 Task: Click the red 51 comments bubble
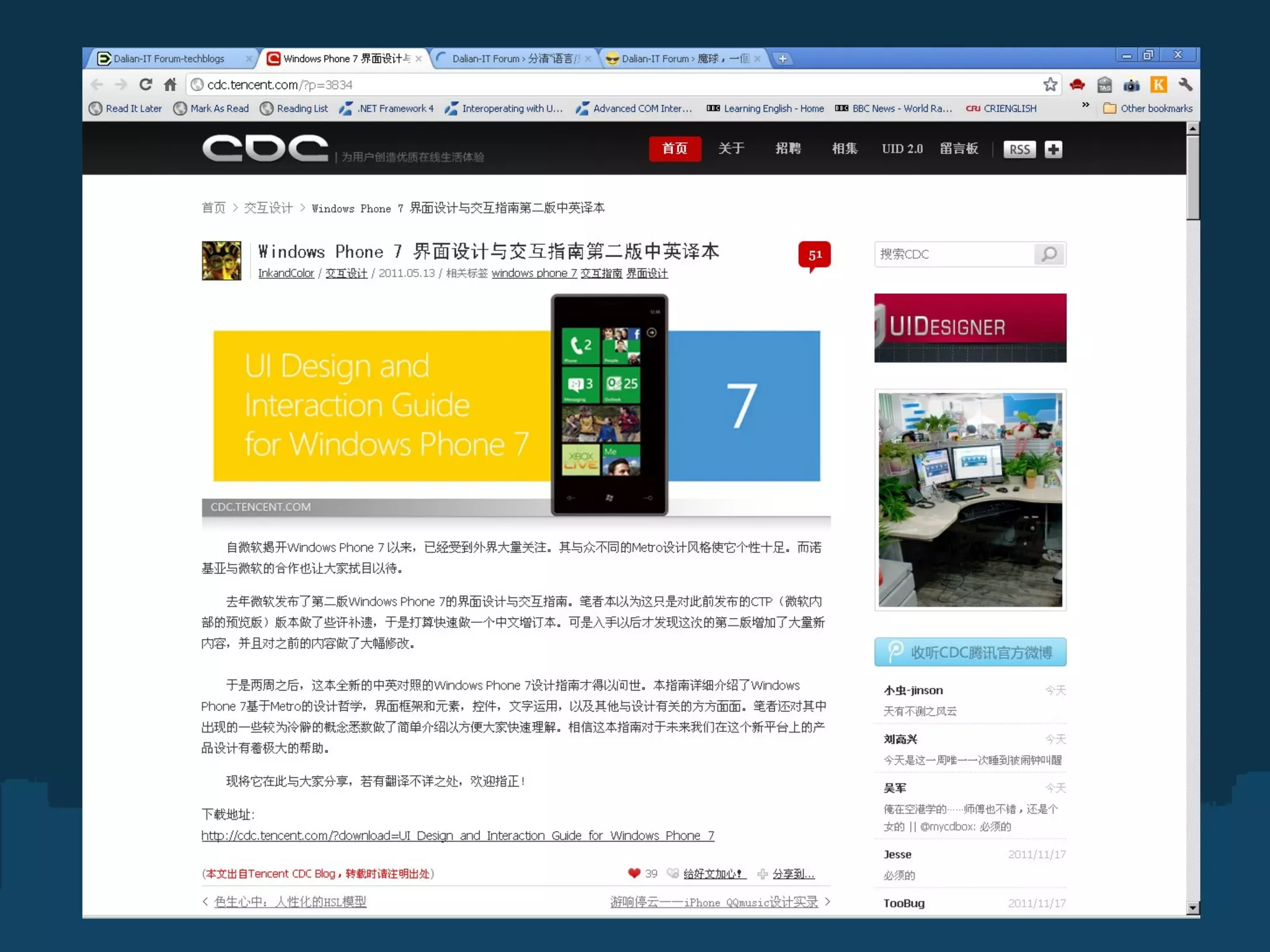[814, 255]
